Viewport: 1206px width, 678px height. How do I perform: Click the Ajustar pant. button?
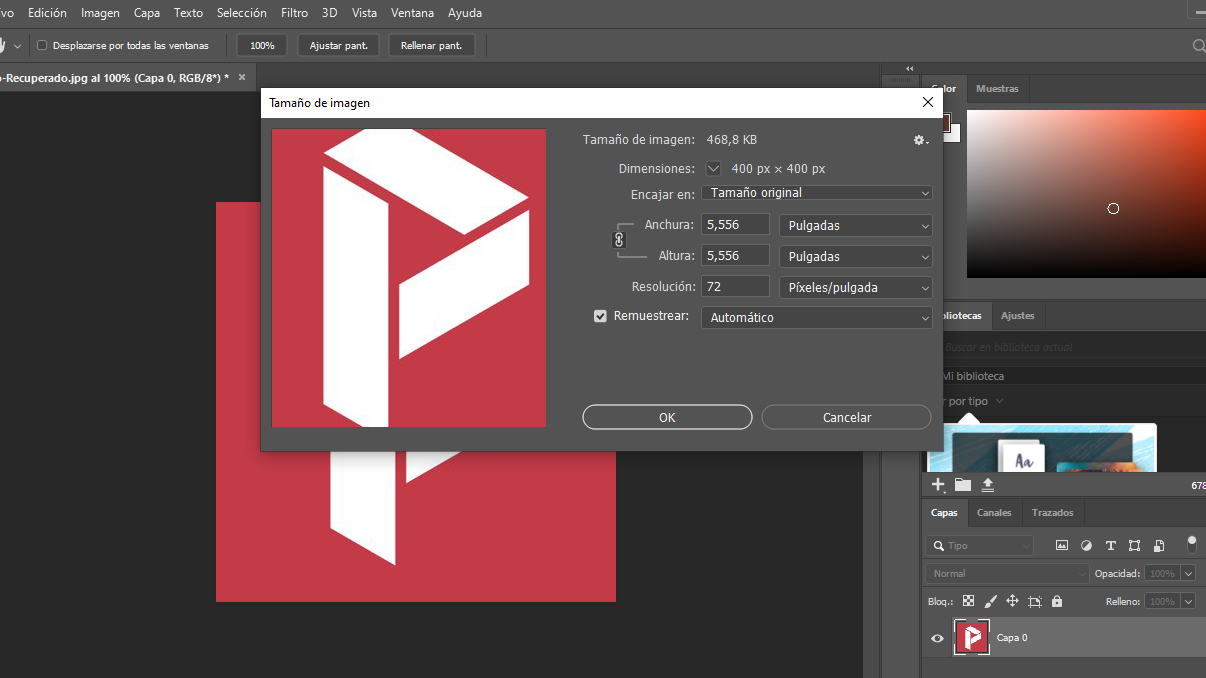pos(339,45)
